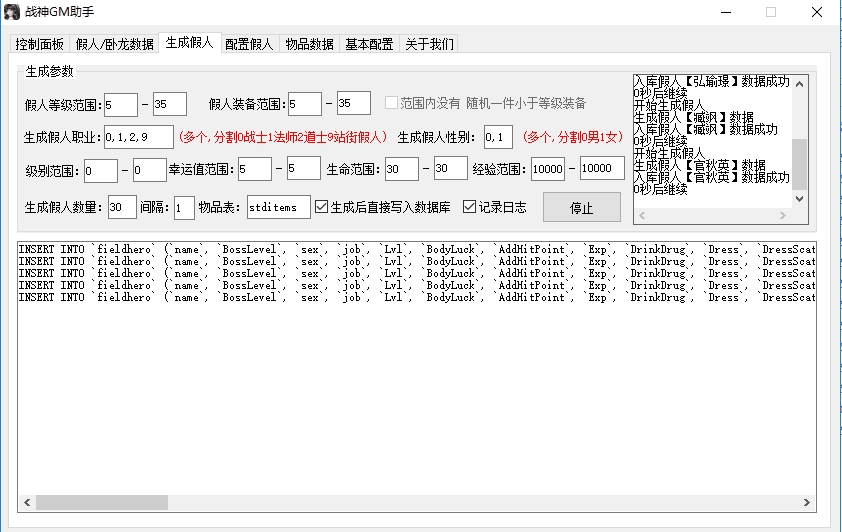Click 生命范围 minimum field
Screen dimensions: 842x532
(x=402, y=169)
